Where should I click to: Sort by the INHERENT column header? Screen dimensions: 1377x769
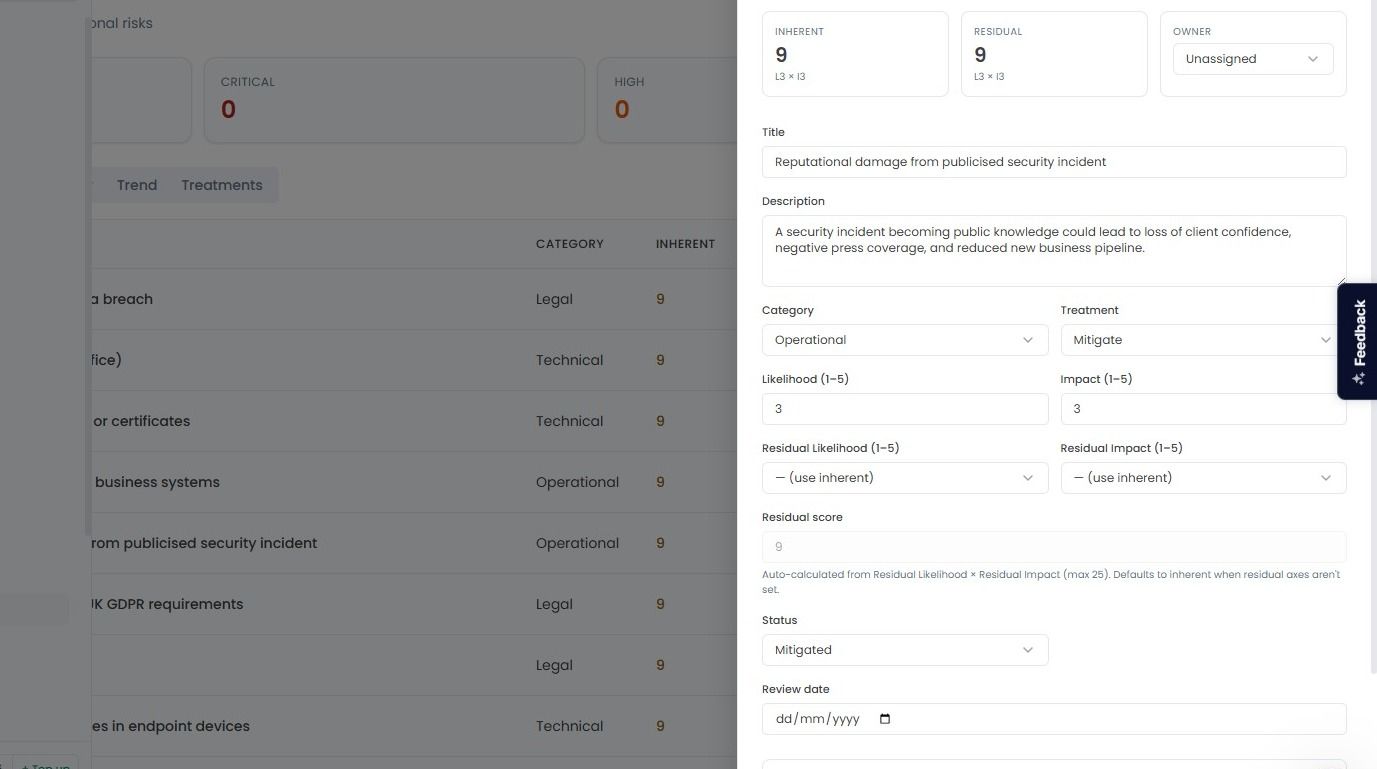[x=685, y=244]
